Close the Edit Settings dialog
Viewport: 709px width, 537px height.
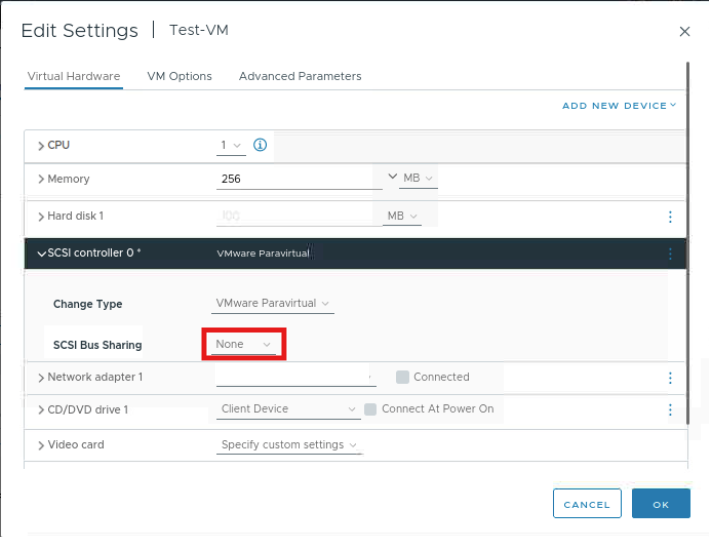(684, 32)
